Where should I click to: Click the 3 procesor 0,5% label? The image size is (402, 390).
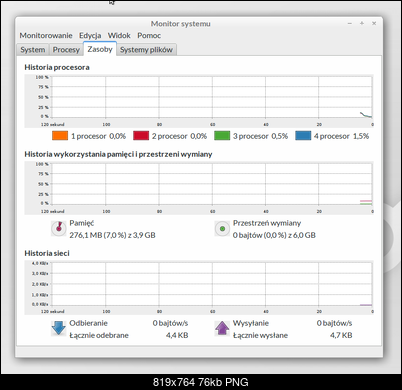click(260, 136)
